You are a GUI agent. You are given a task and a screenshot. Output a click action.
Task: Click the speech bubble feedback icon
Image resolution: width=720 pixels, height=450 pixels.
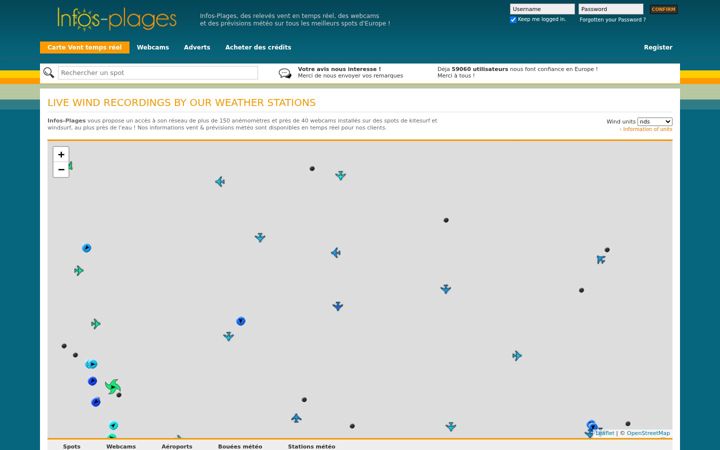285,73
